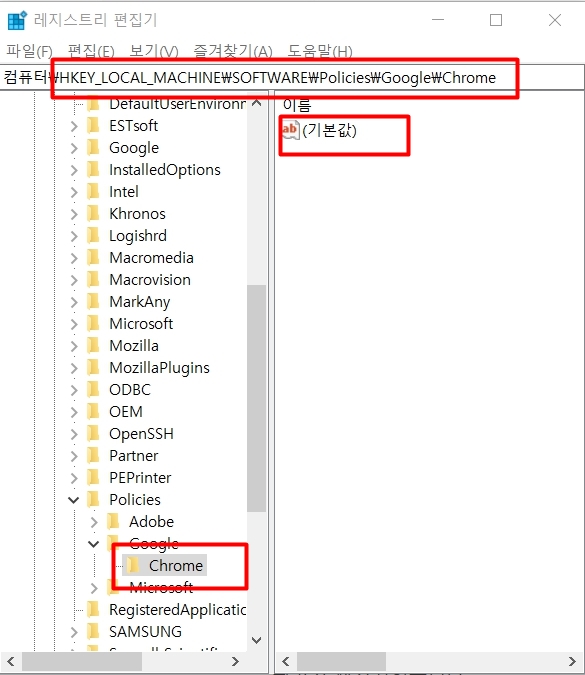Select the Macromedia folder icon
The height and width of the screenshot is (675, 585).
(x=93, y=257)
